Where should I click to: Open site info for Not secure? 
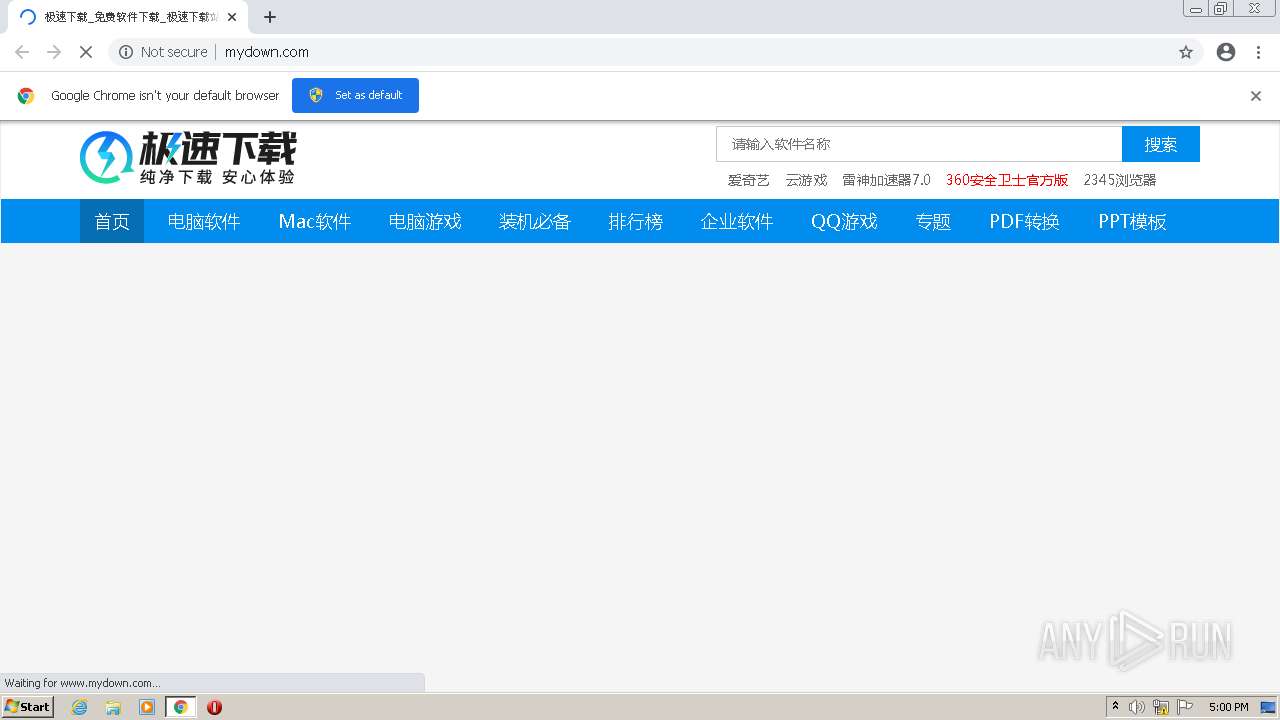click(163, 52)
